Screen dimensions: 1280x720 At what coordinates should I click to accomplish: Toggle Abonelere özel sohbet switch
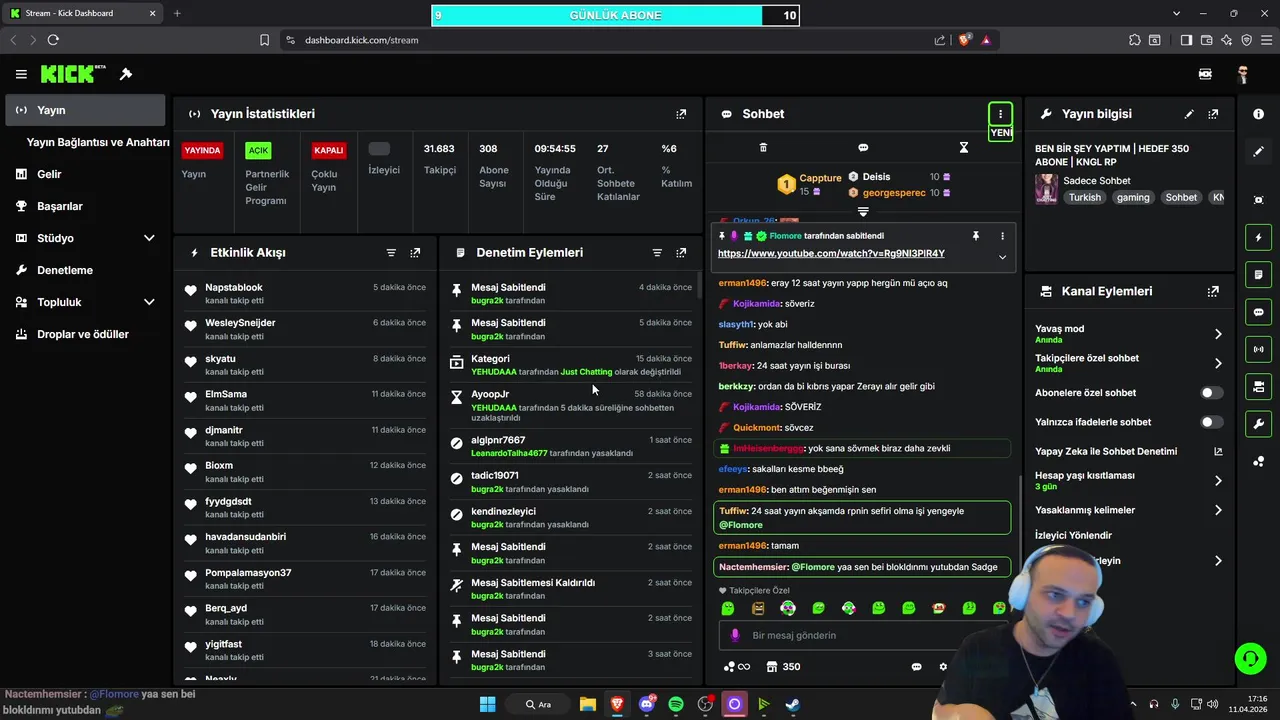click(1212, 393)
